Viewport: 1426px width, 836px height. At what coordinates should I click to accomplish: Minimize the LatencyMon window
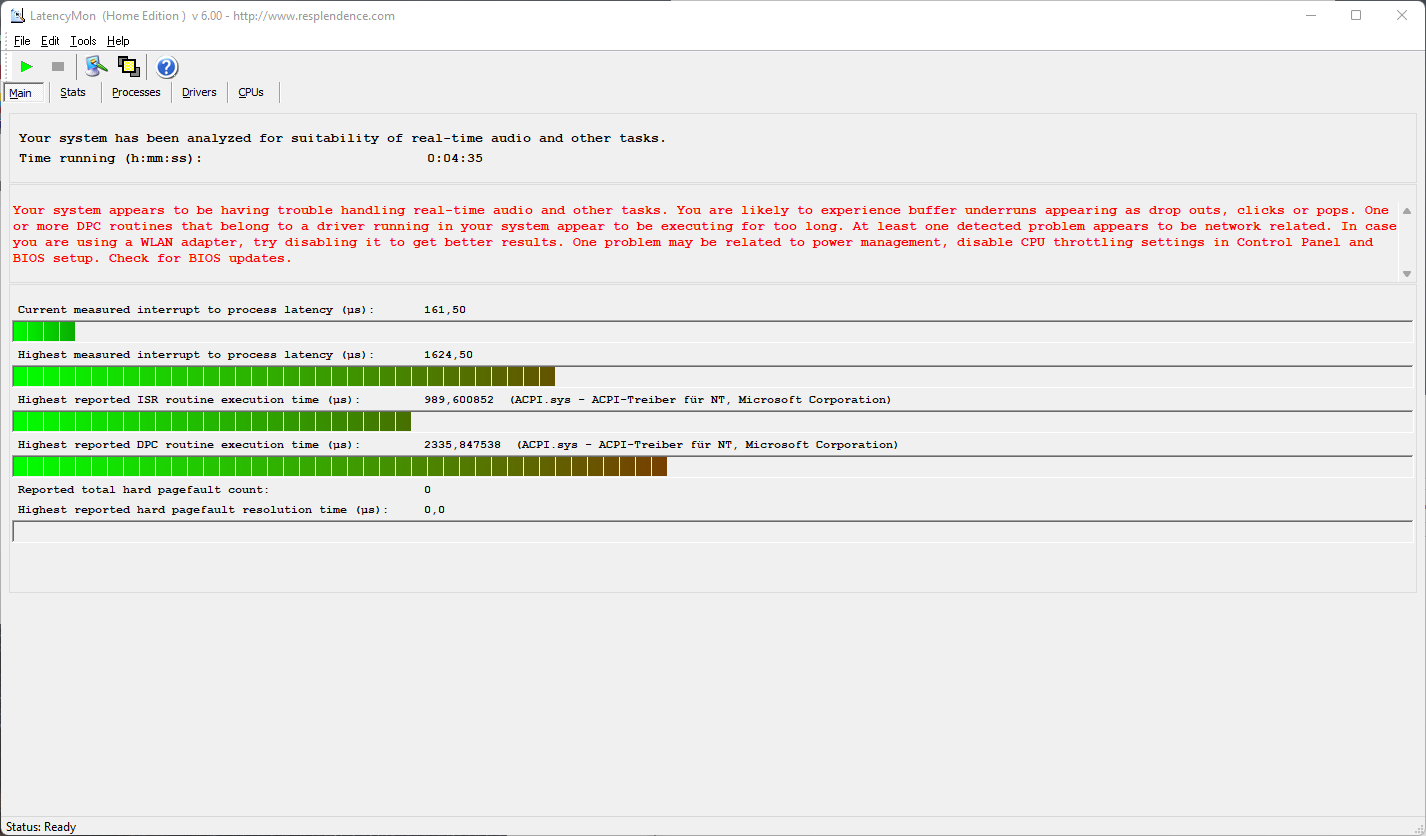click(1310, 15)
